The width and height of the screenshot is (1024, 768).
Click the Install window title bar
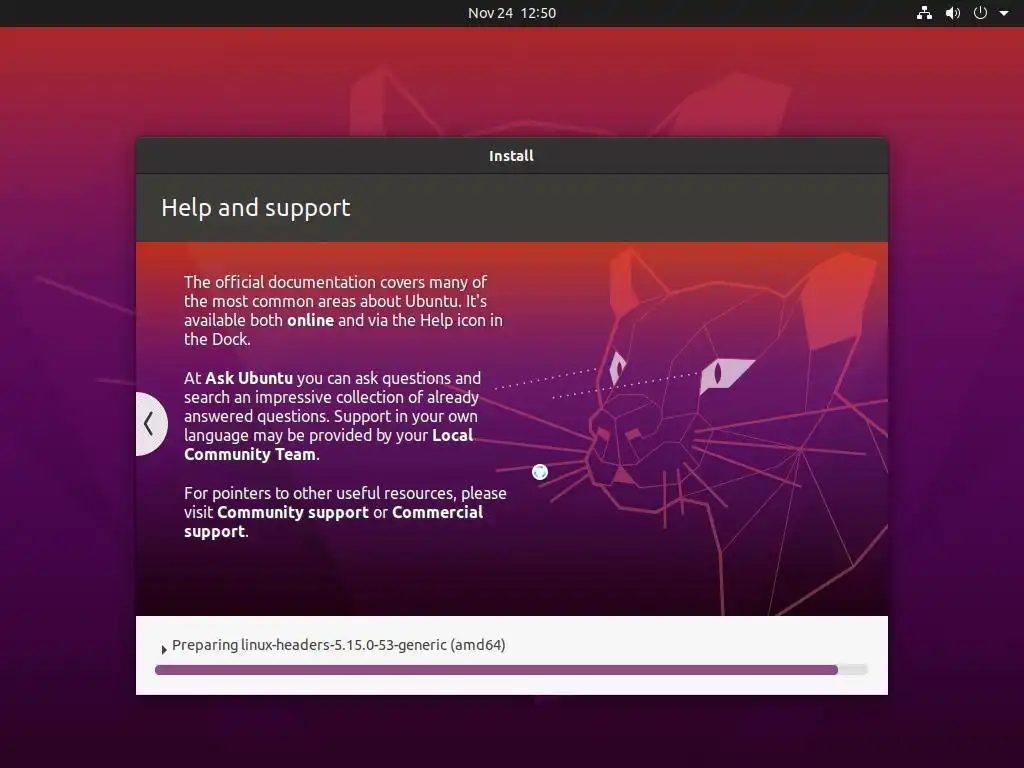tap(511, 155)
